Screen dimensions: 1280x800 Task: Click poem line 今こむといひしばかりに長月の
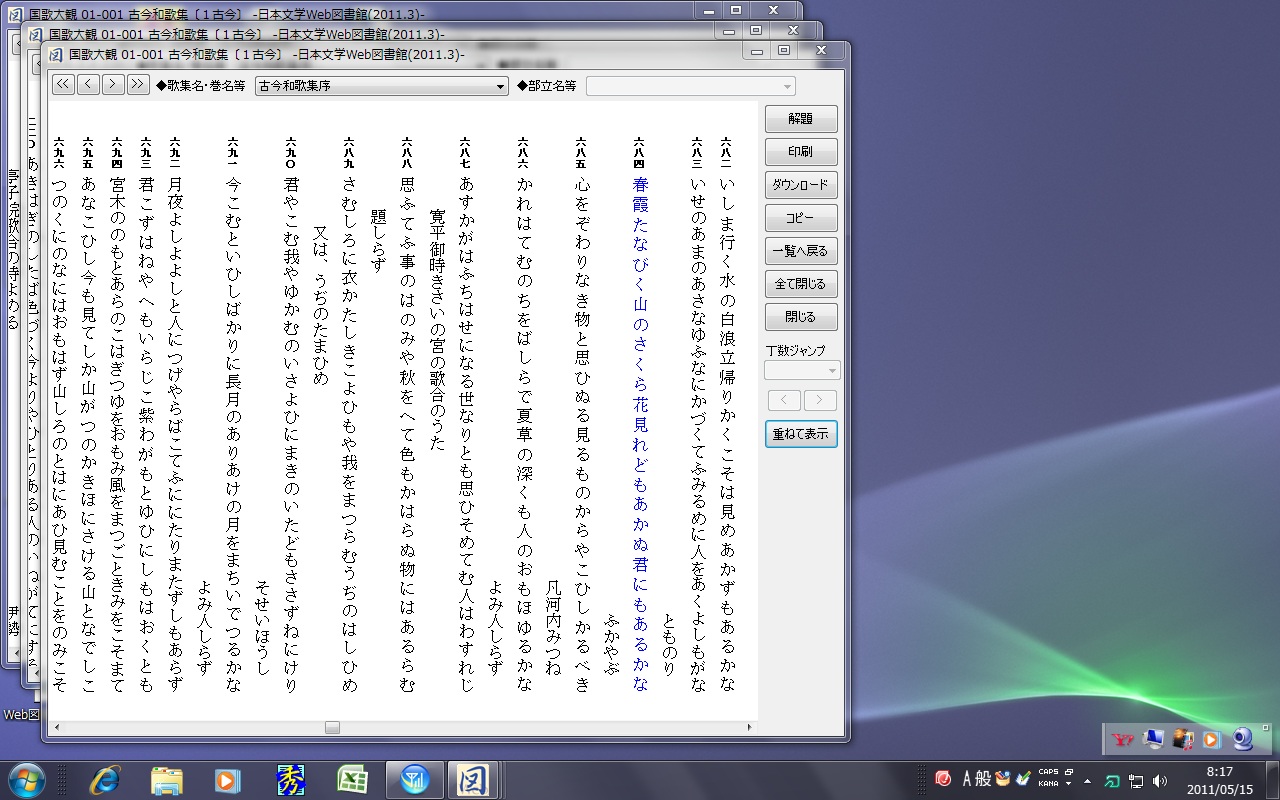point(233,434)
